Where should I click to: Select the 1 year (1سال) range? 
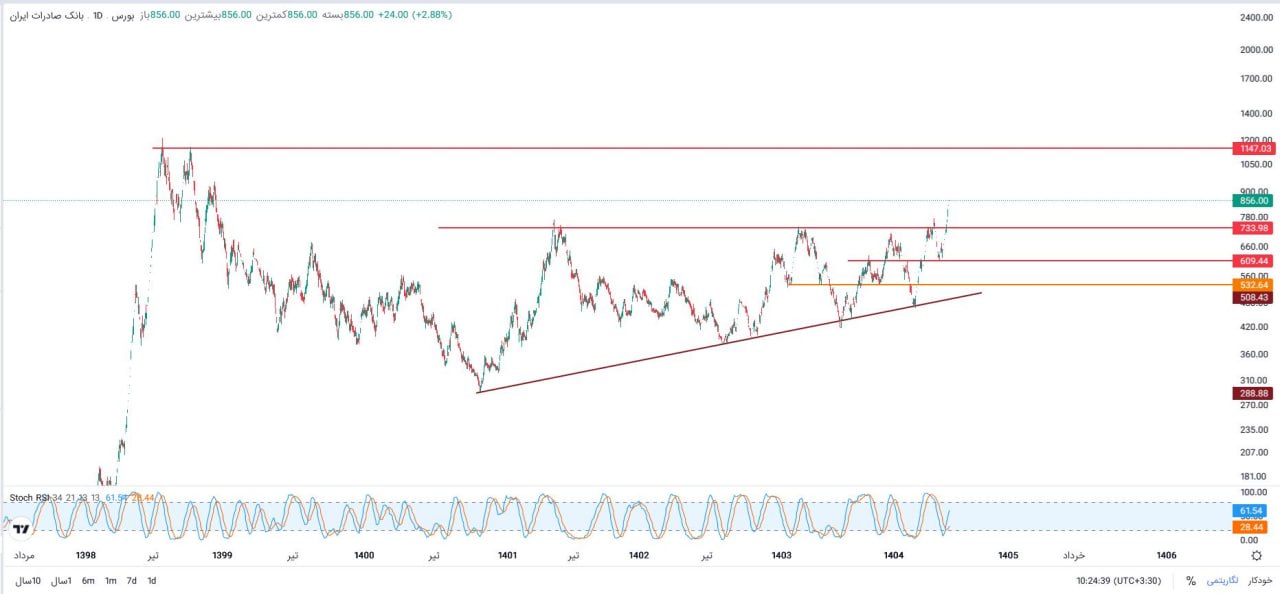click(61, 580)
